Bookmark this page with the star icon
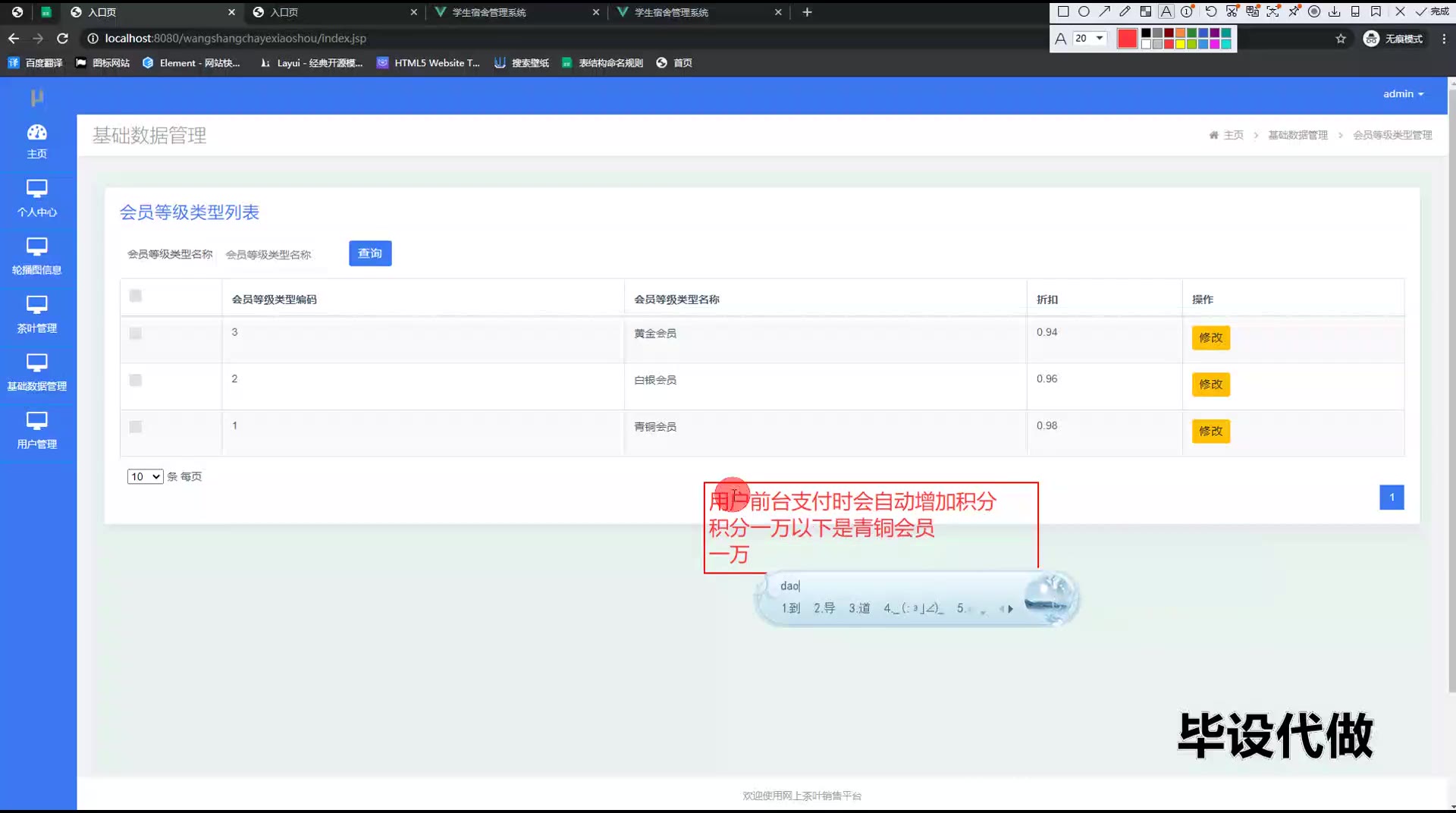This screenshot has width=1456, height=813. [1341, 39]
